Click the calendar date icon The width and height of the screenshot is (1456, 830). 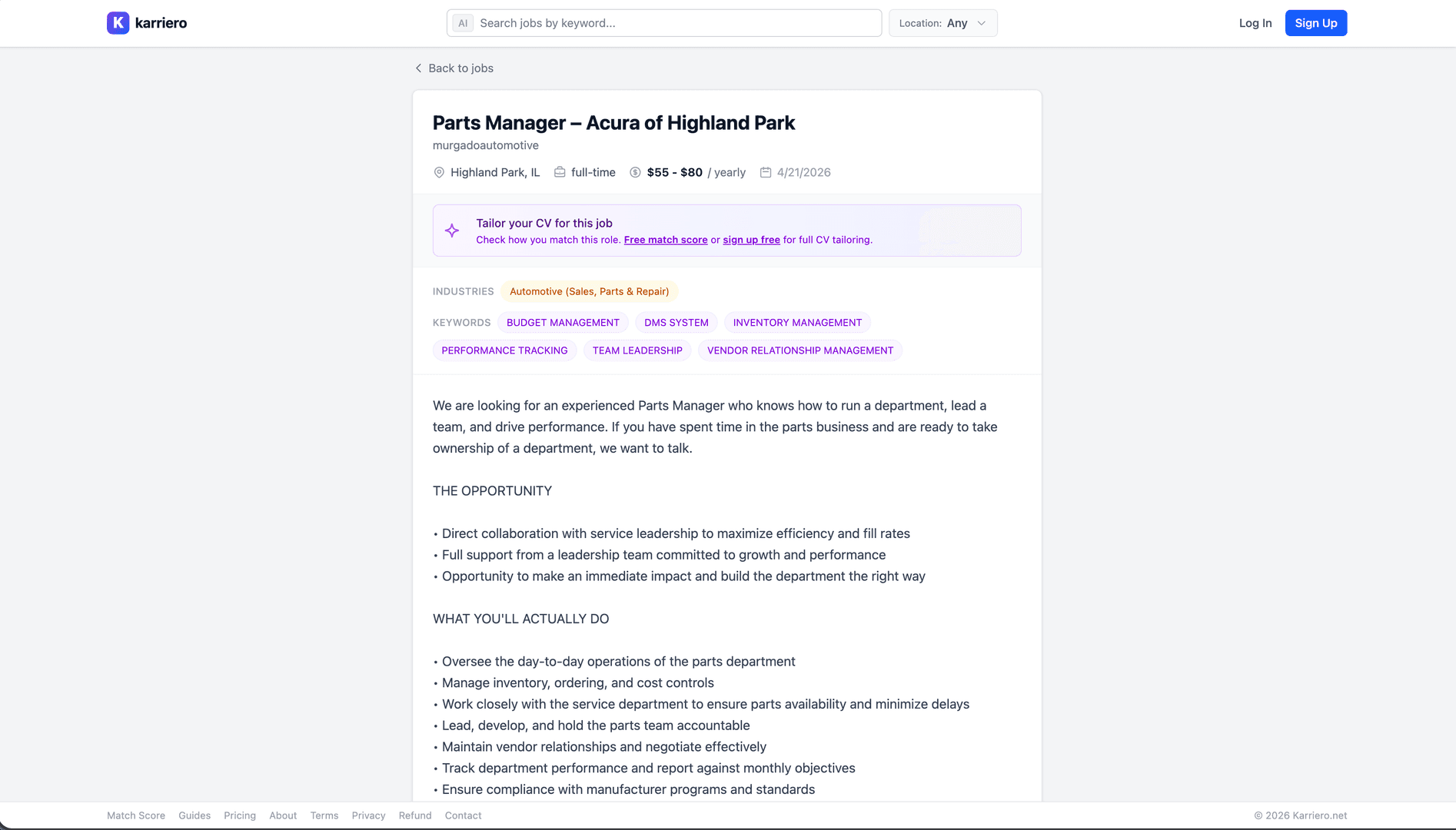[x=766, y=172]
